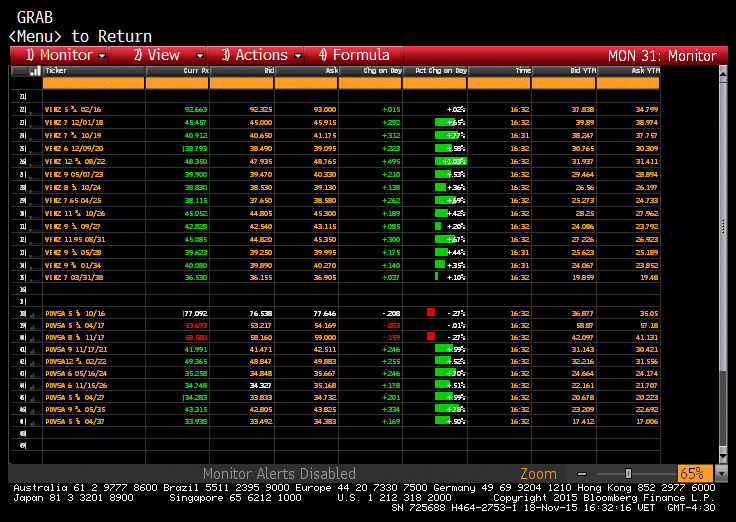Open the chart icon in the table header
This screenshot has height=522, width=736.
click(x=35, y=71)
